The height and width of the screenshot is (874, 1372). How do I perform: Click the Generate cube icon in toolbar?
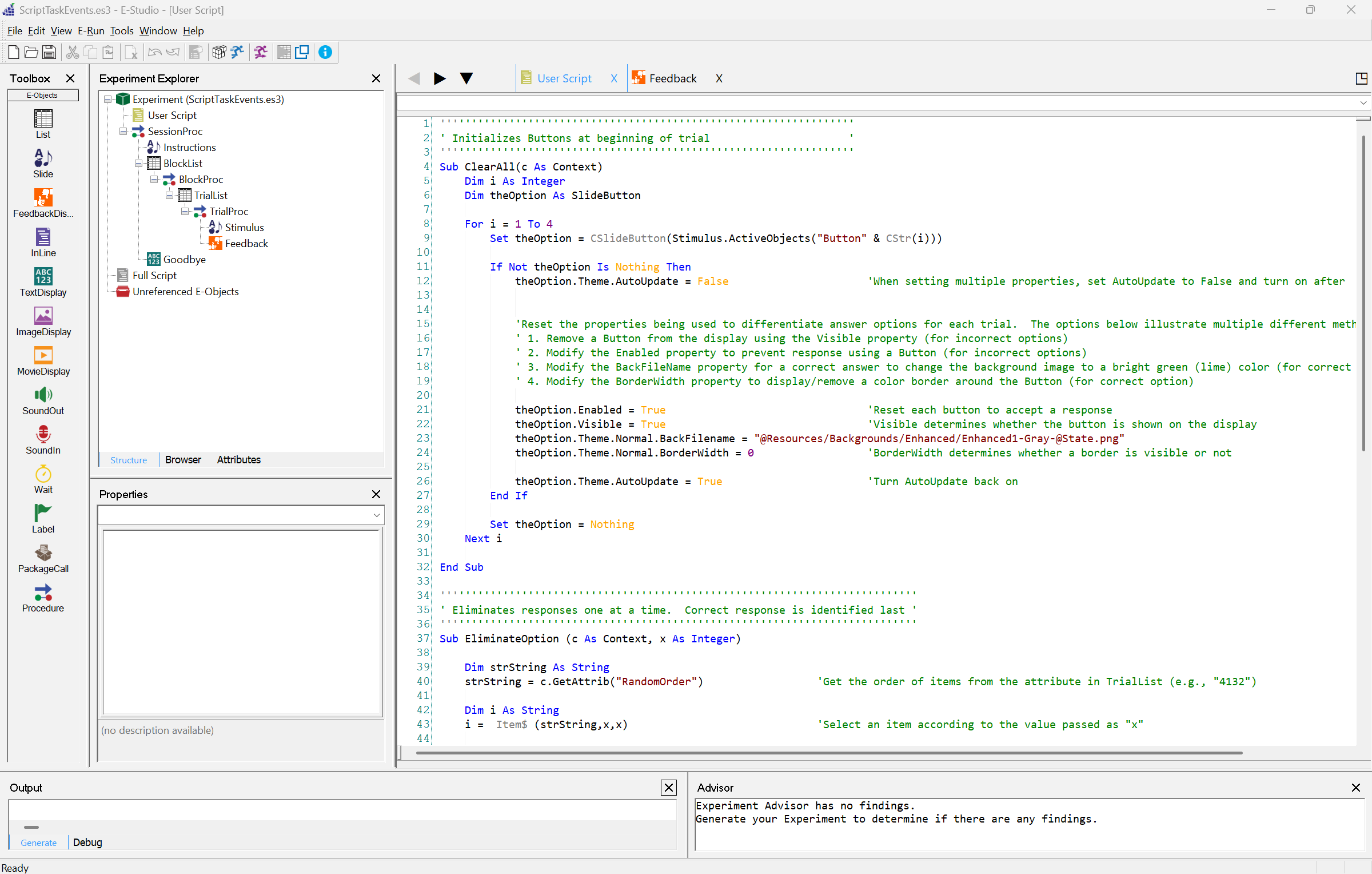tap(219, 53)
